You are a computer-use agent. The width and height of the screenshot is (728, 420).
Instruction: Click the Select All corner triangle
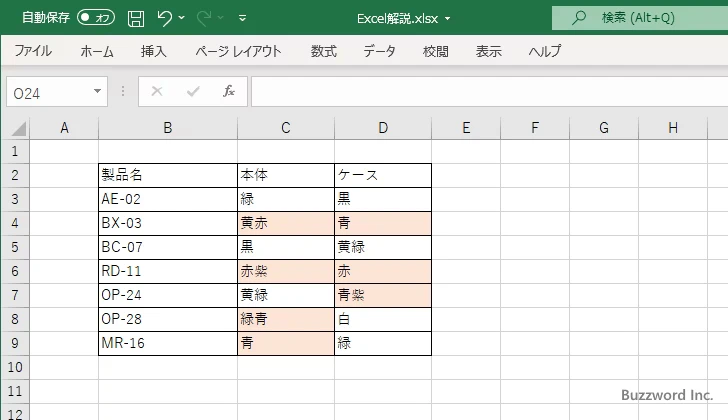tap(17, 128)
